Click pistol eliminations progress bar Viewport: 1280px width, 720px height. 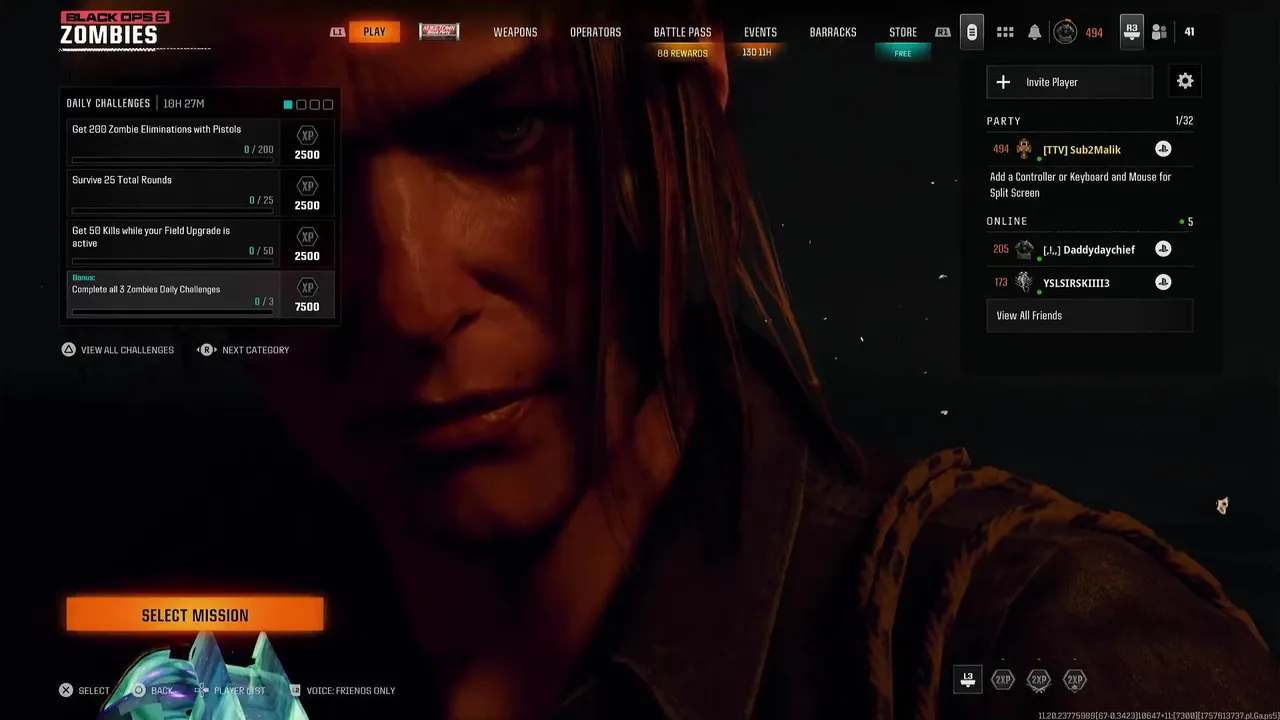[172, 160]
